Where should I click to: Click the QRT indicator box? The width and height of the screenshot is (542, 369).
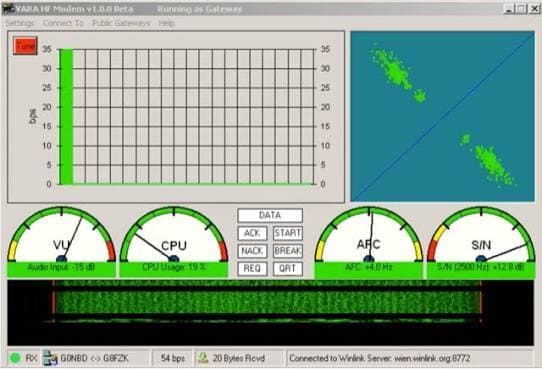point(288,268)
